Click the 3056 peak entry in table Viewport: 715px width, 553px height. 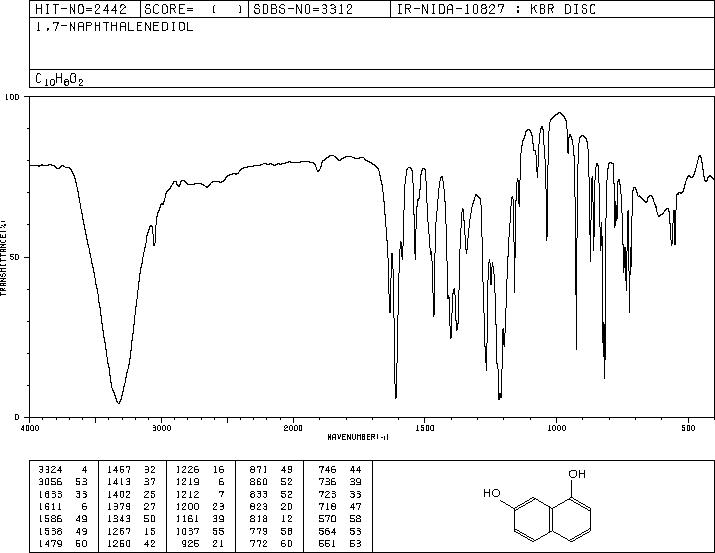pos(63,482)
